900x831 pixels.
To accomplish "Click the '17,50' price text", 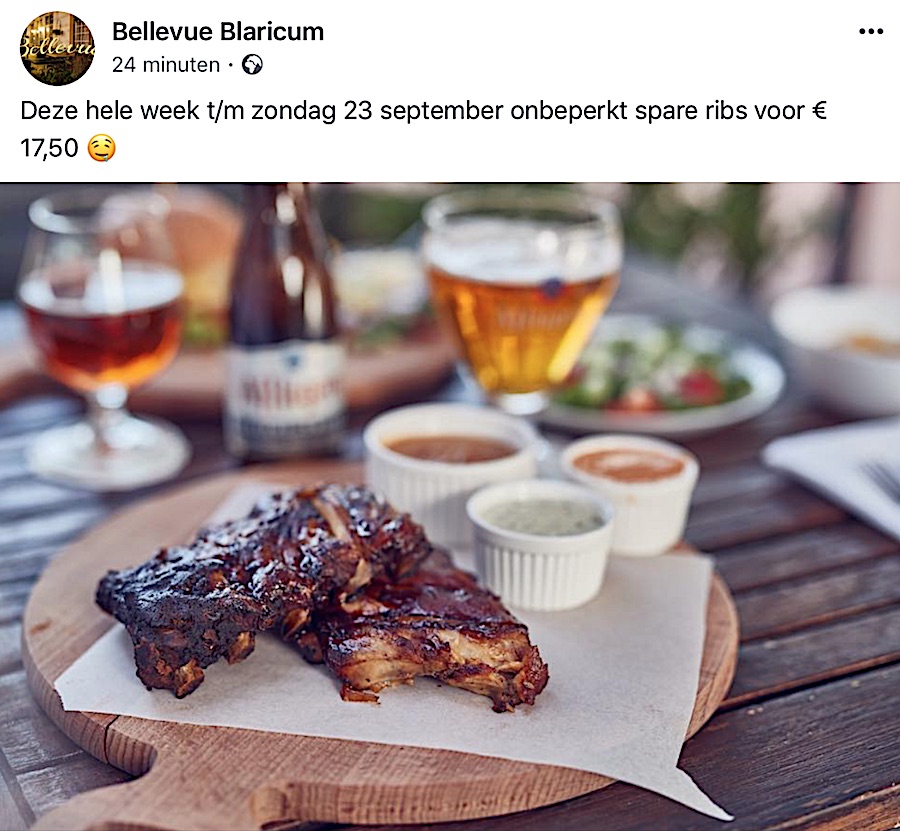I will (x=49, y=148).
